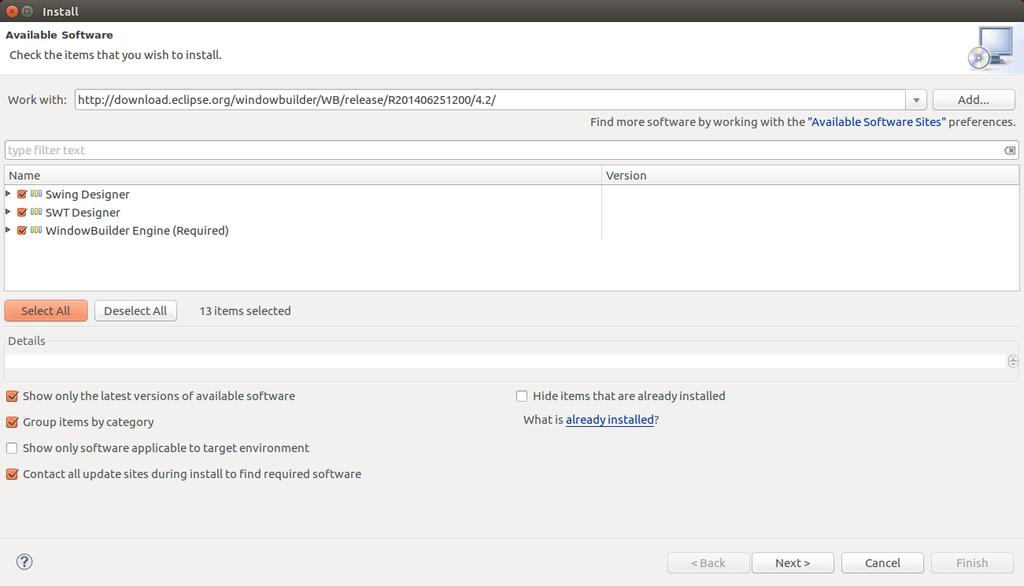
Task: Open the already installed link
Action: coord(609,420)
